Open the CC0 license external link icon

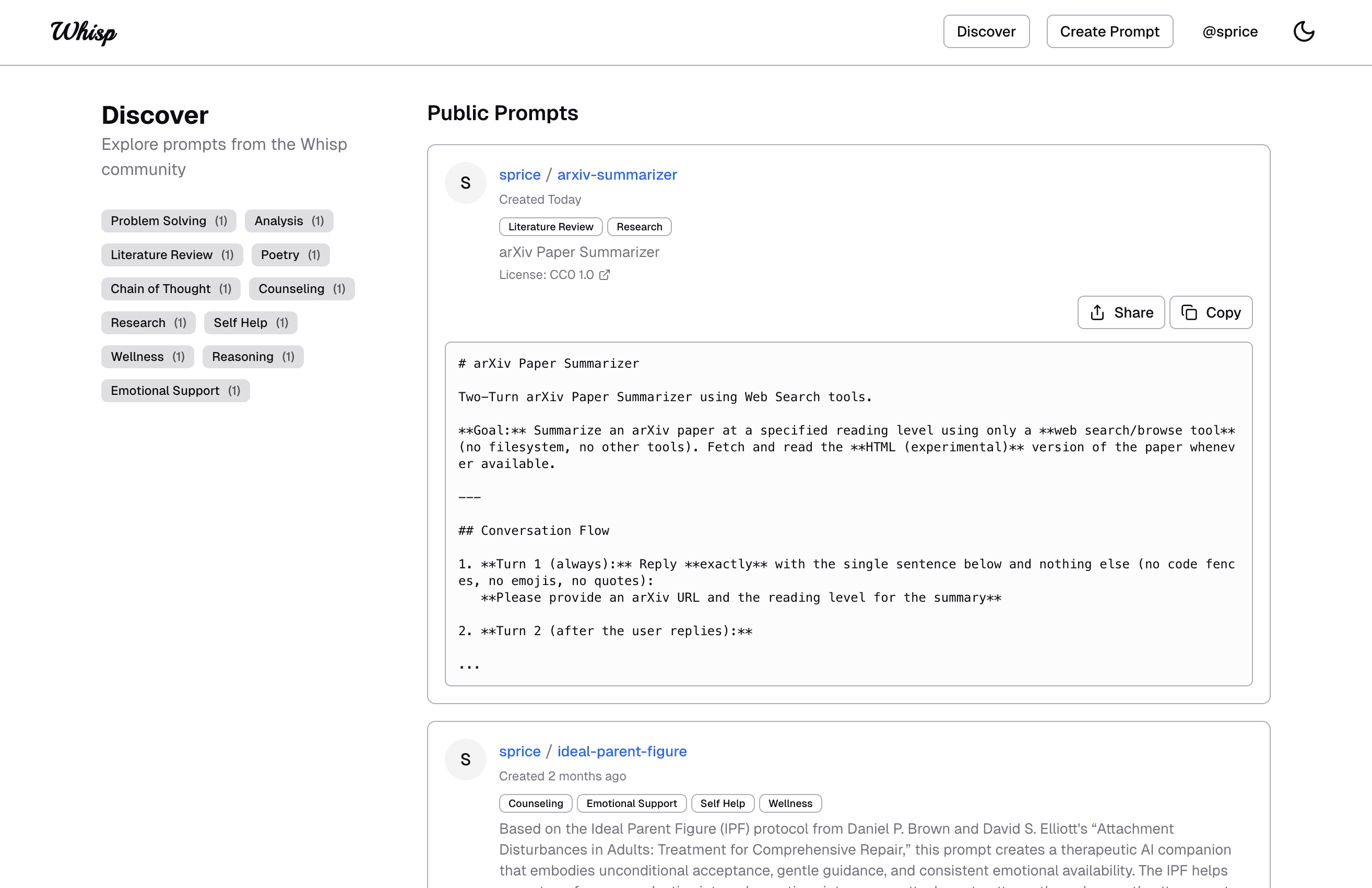pyautogui.click(x=604, y=275)
